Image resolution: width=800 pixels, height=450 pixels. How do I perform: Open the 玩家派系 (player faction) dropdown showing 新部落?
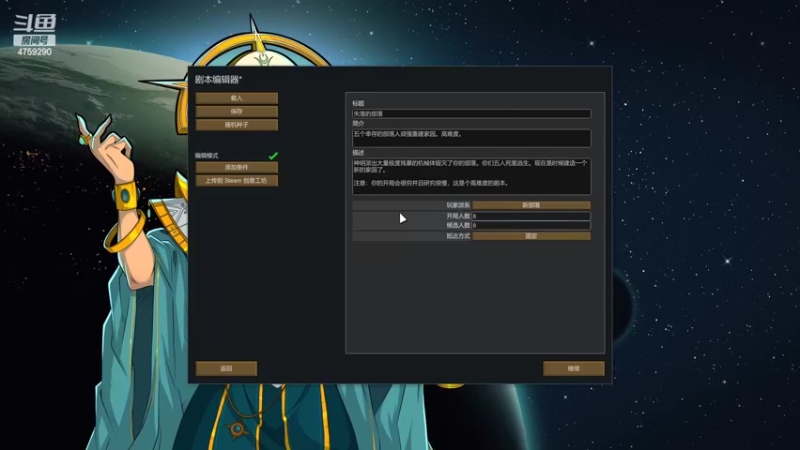531,205
